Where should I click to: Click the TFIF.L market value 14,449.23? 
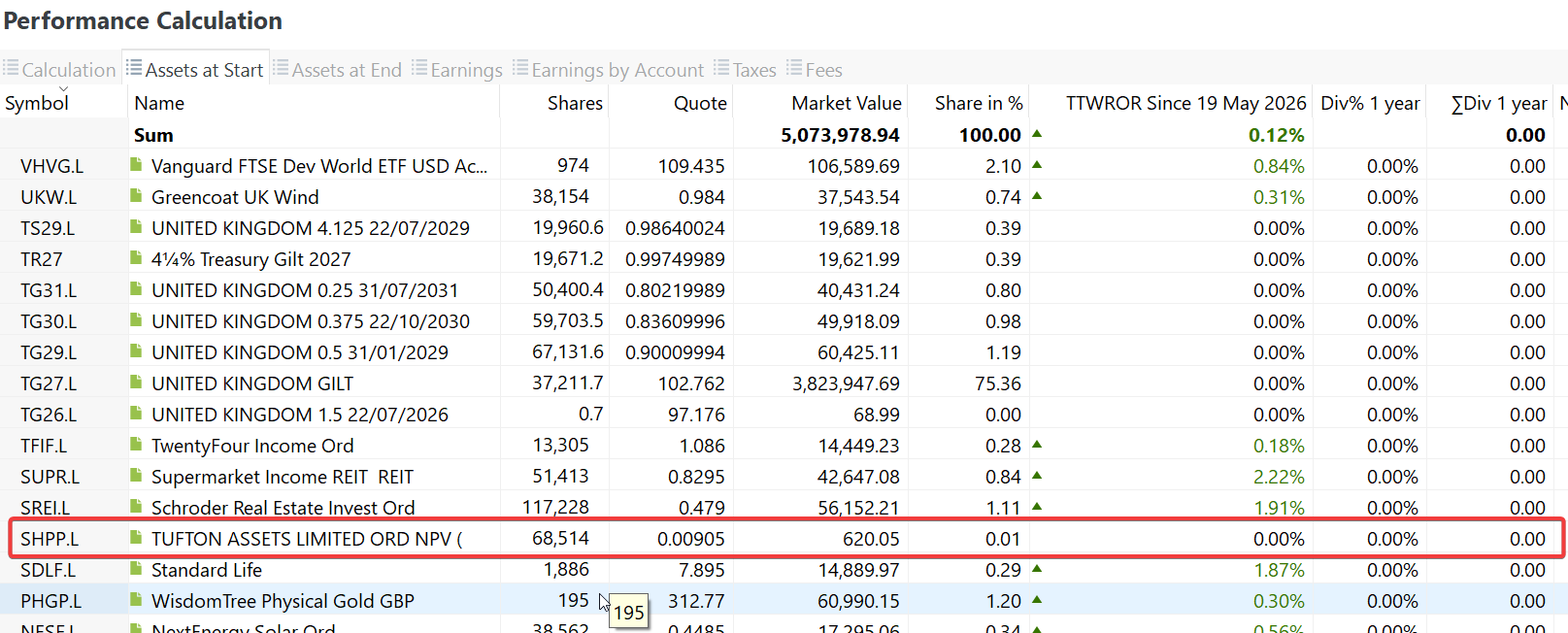[858, 446]
